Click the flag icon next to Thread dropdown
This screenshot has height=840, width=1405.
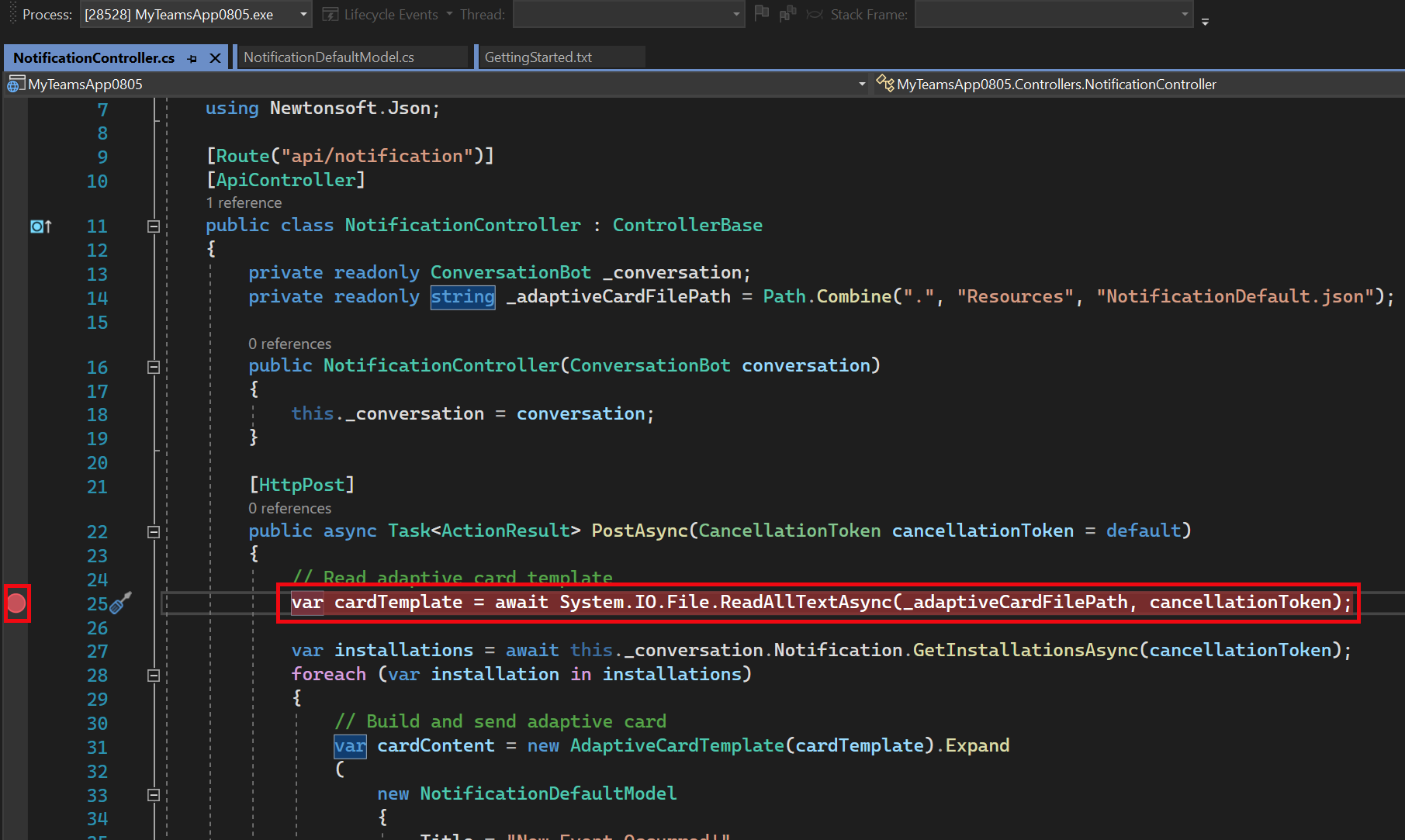(762, 13)
